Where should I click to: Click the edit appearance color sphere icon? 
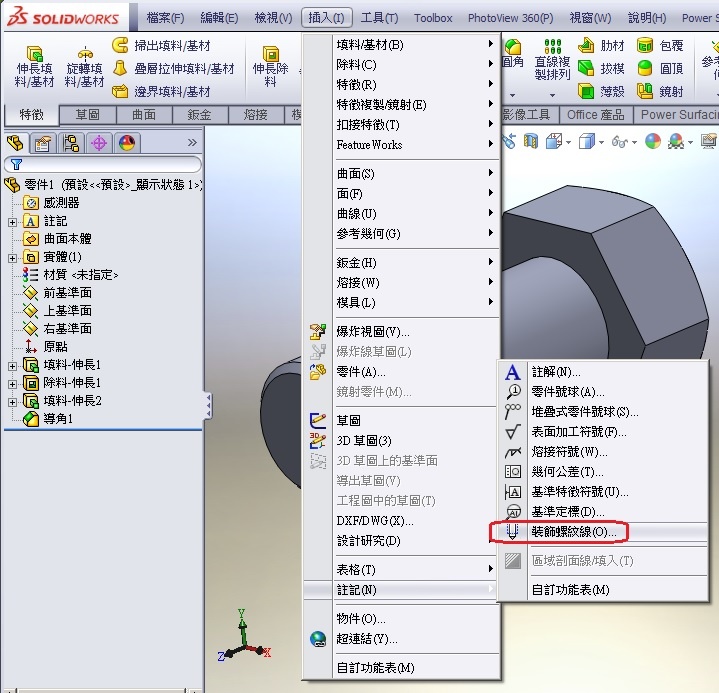click(653, 141)
